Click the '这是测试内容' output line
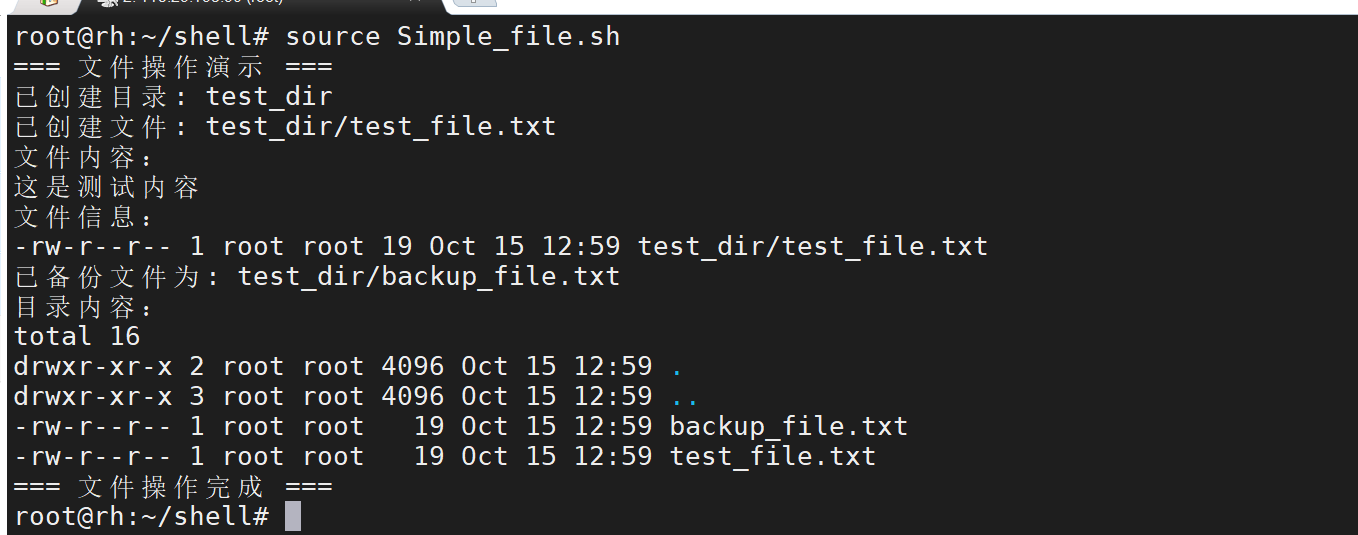1358x535 pixels. [x=107, y=187]
